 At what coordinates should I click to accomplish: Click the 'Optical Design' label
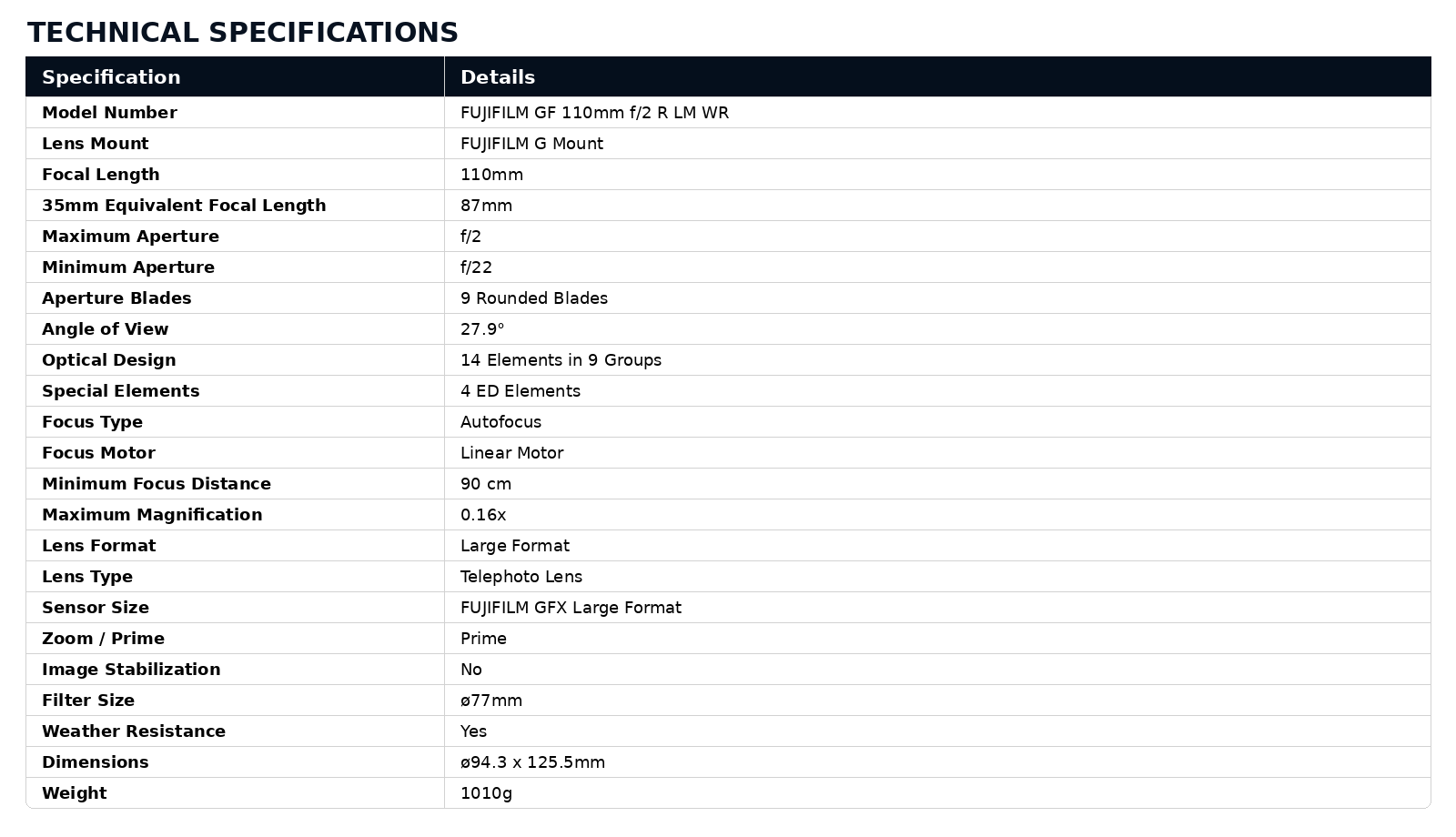pyautogui.click(x=108, y=360)
